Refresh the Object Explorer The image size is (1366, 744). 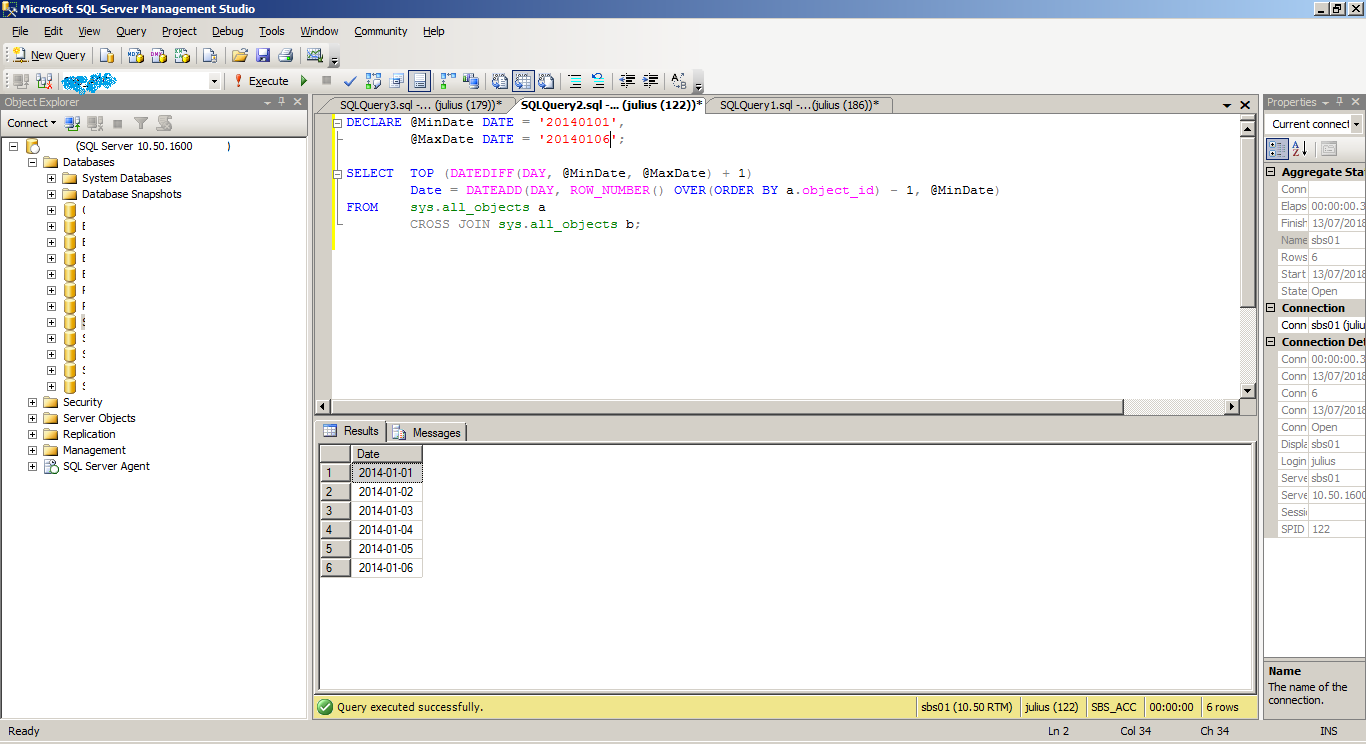[165, 123]
